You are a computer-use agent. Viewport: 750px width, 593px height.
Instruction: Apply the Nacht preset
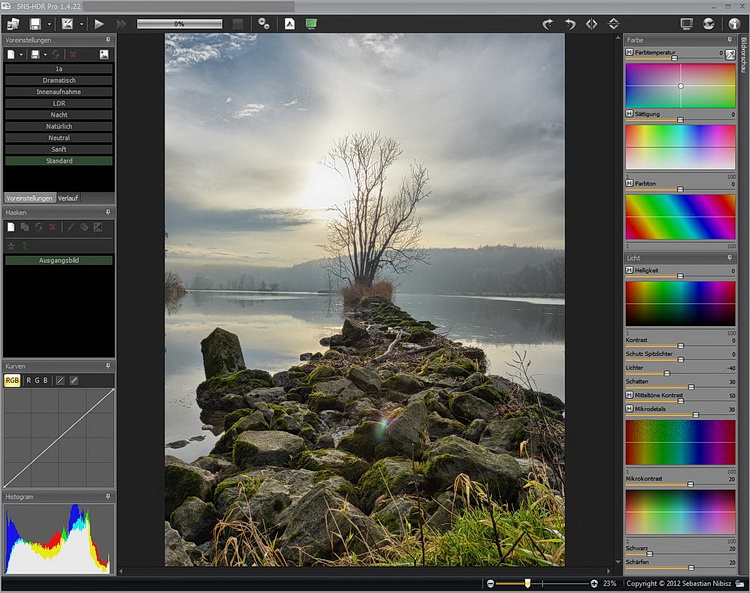point(59,115)
